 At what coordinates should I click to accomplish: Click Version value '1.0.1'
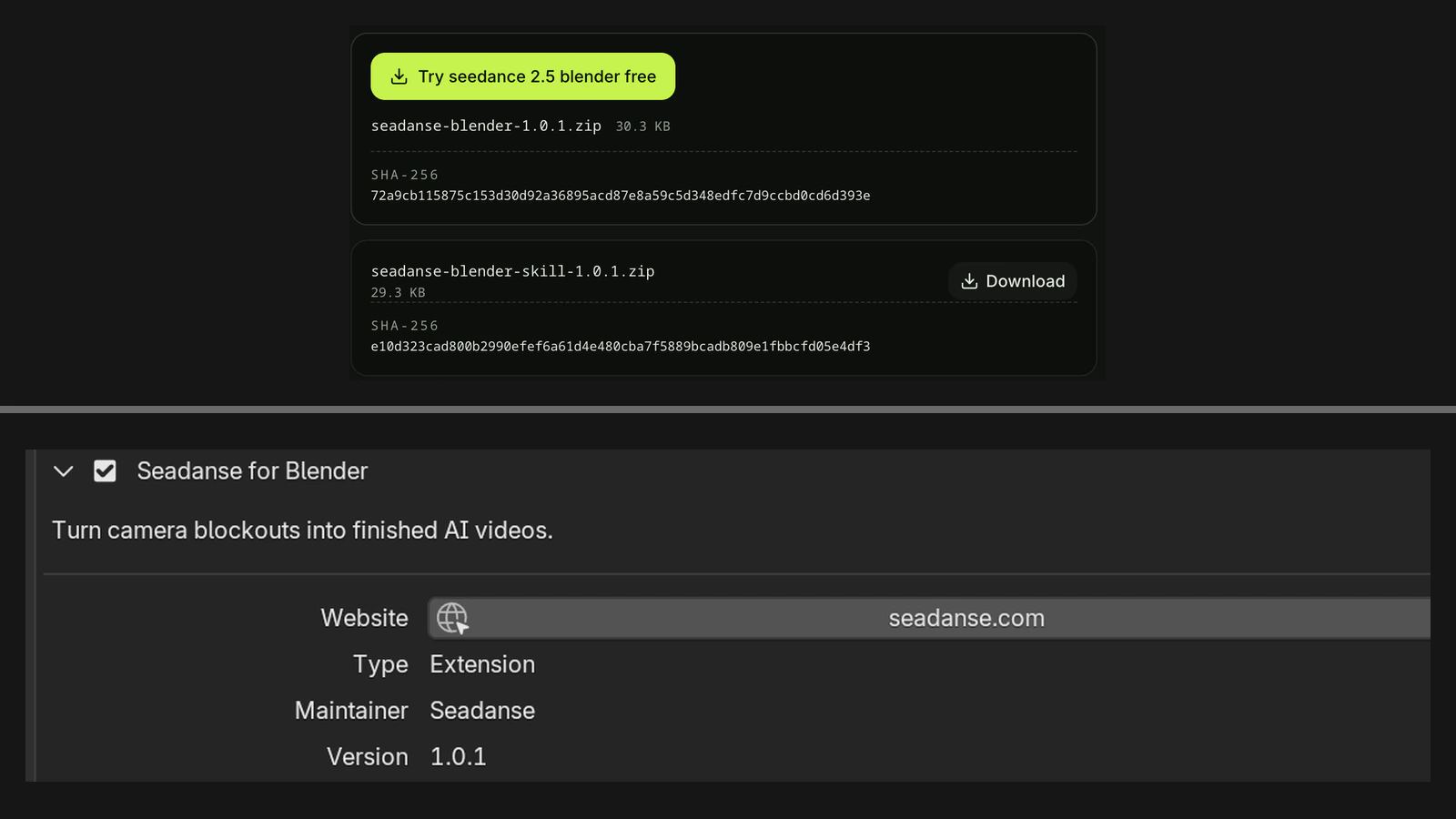coord(458,757)
